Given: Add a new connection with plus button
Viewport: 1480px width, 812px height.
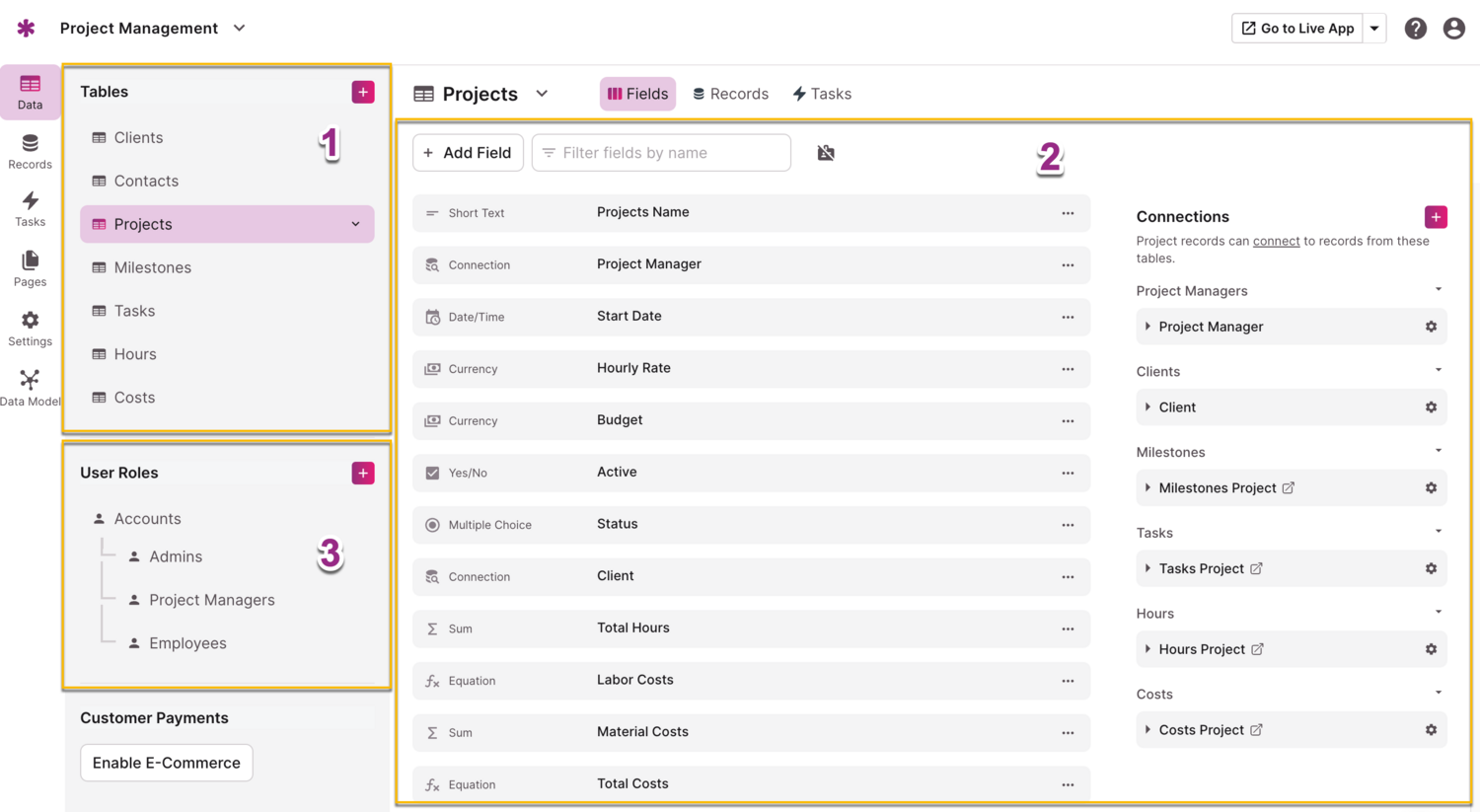Looking at the screenshot, I should [1436, 217].
